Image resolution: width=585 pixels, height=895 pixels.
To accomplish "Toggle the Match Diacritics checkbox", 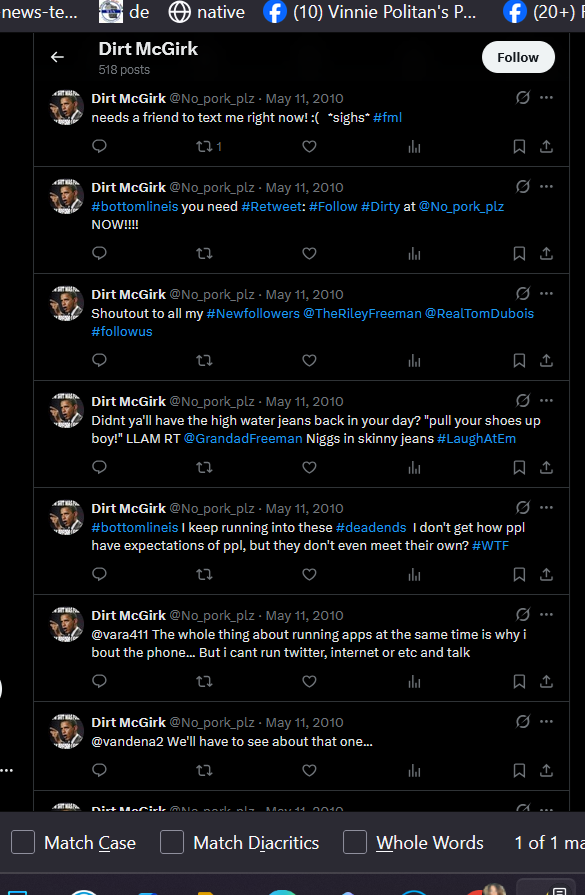I will point(172,842).
